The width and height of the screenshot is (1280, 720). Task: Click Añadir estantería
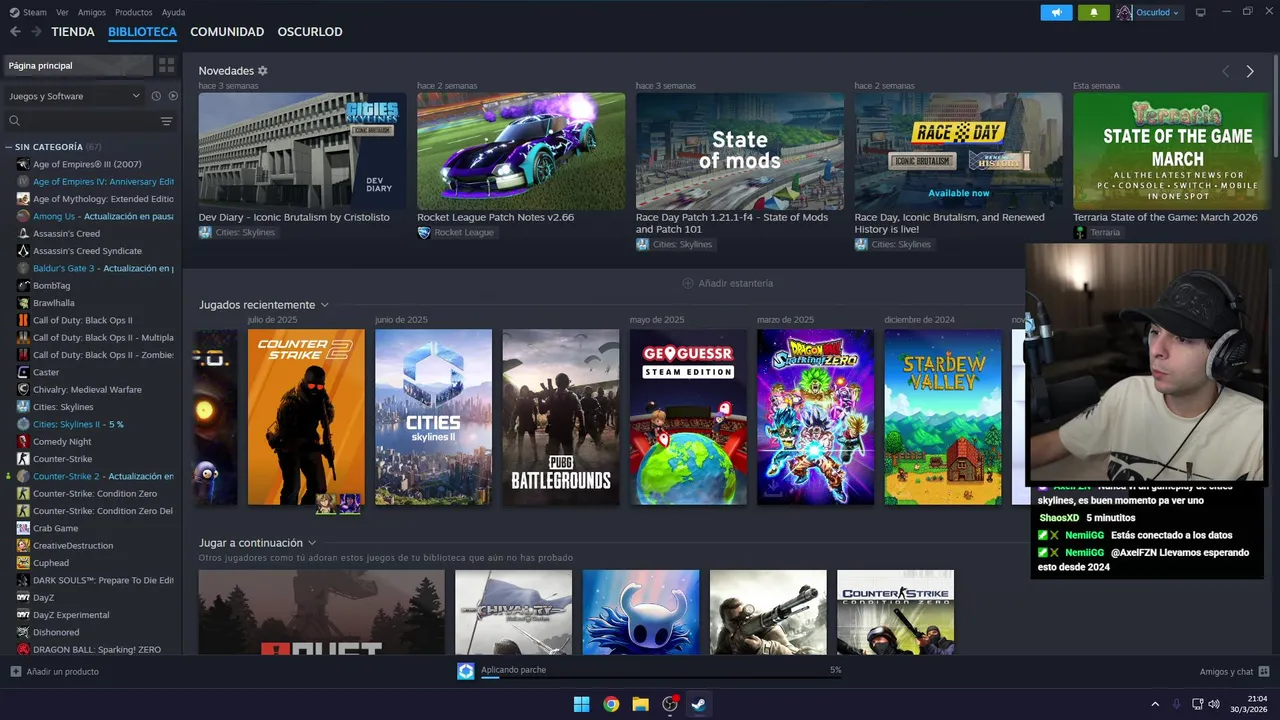click(727, 283)
